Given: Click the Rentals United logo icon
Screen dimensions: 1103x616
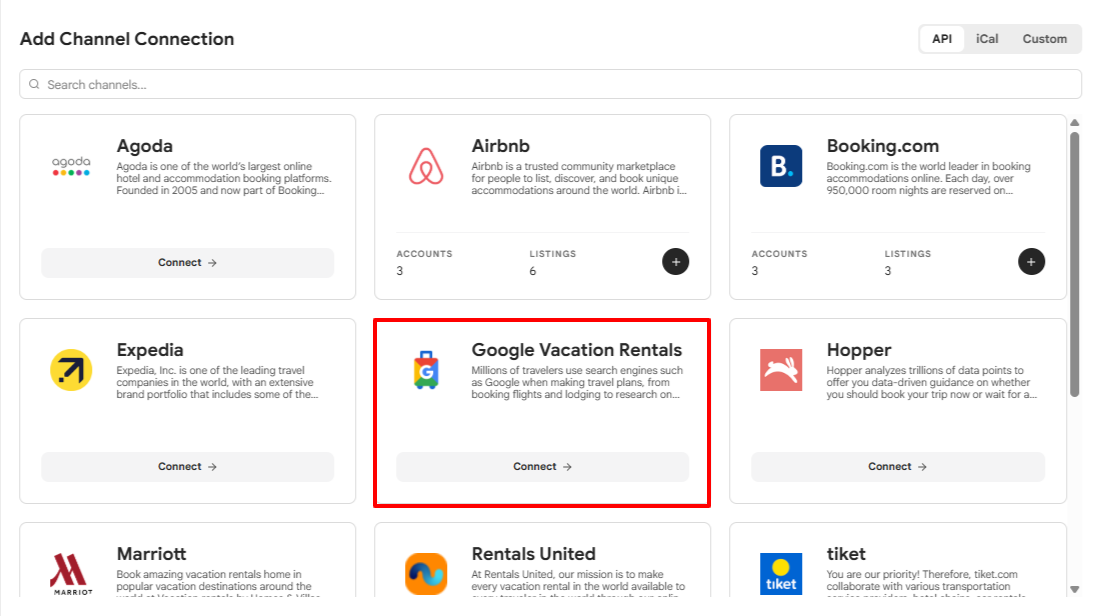Looking at the screenshot, I should (426, 574).
